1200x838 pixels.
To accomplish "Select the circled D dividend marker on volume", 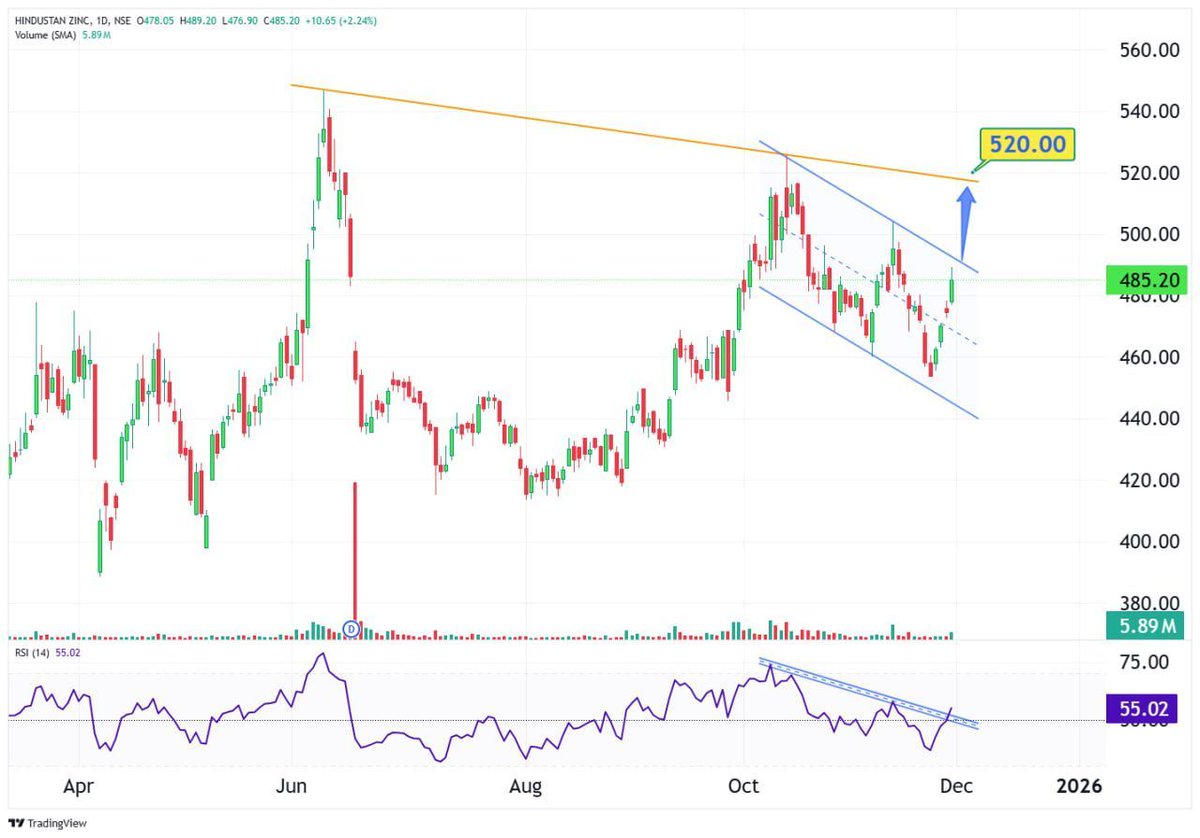I will pos(351,629).
